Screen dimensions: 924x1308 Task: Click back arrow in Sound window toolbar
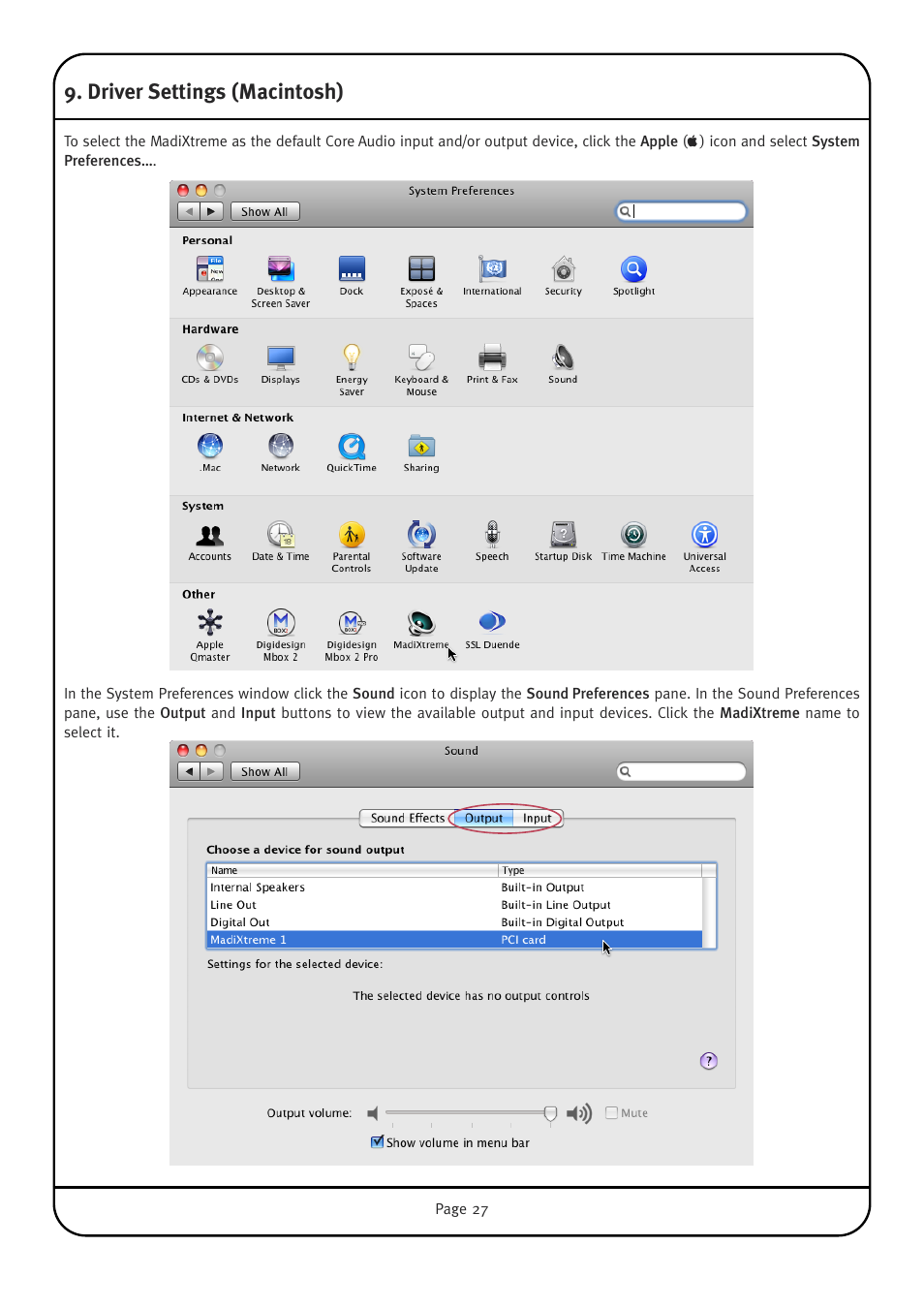(189, 771)
